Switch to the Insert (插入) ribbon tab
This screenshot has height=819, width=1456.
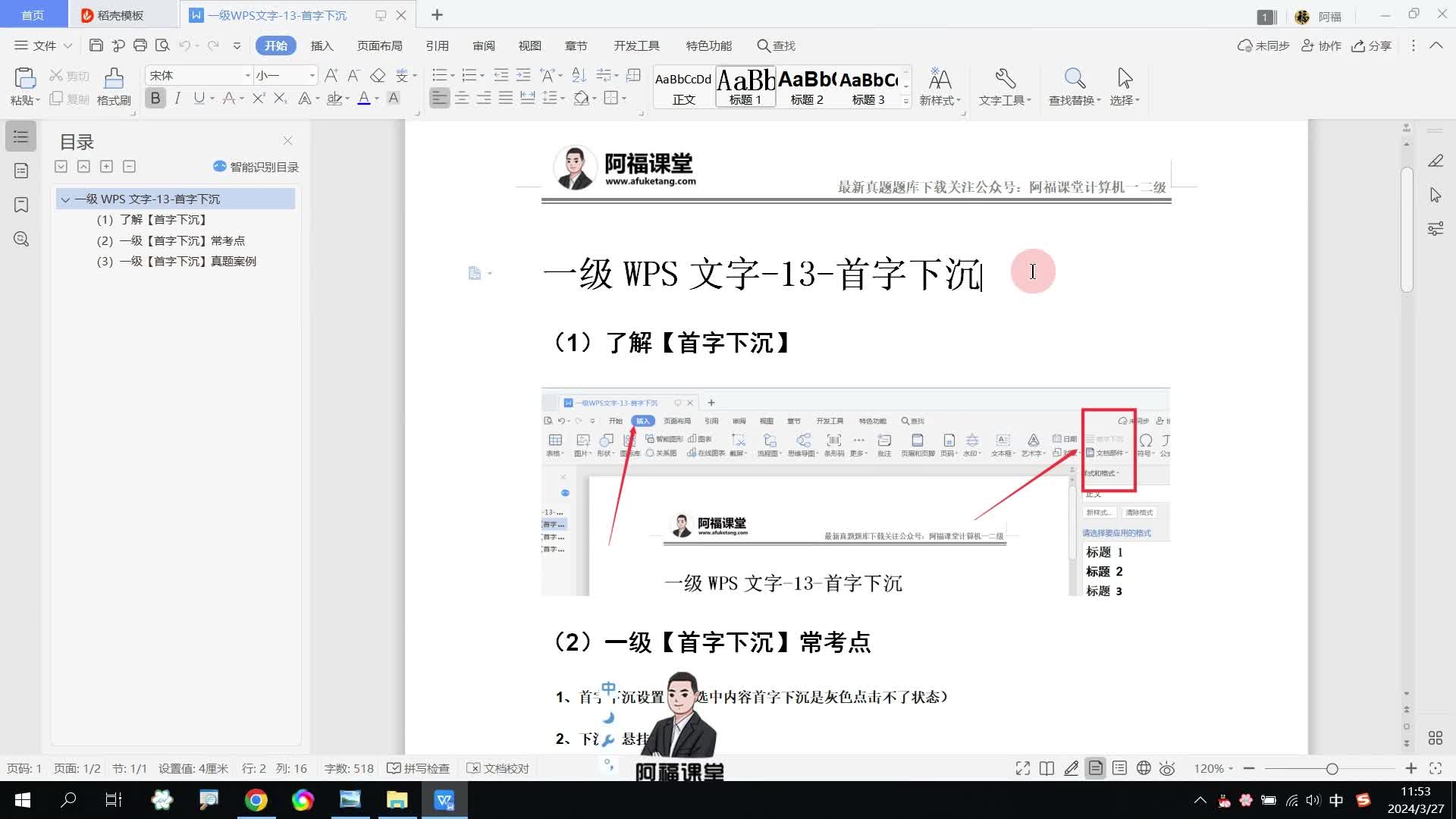click(x=322, y=45)
